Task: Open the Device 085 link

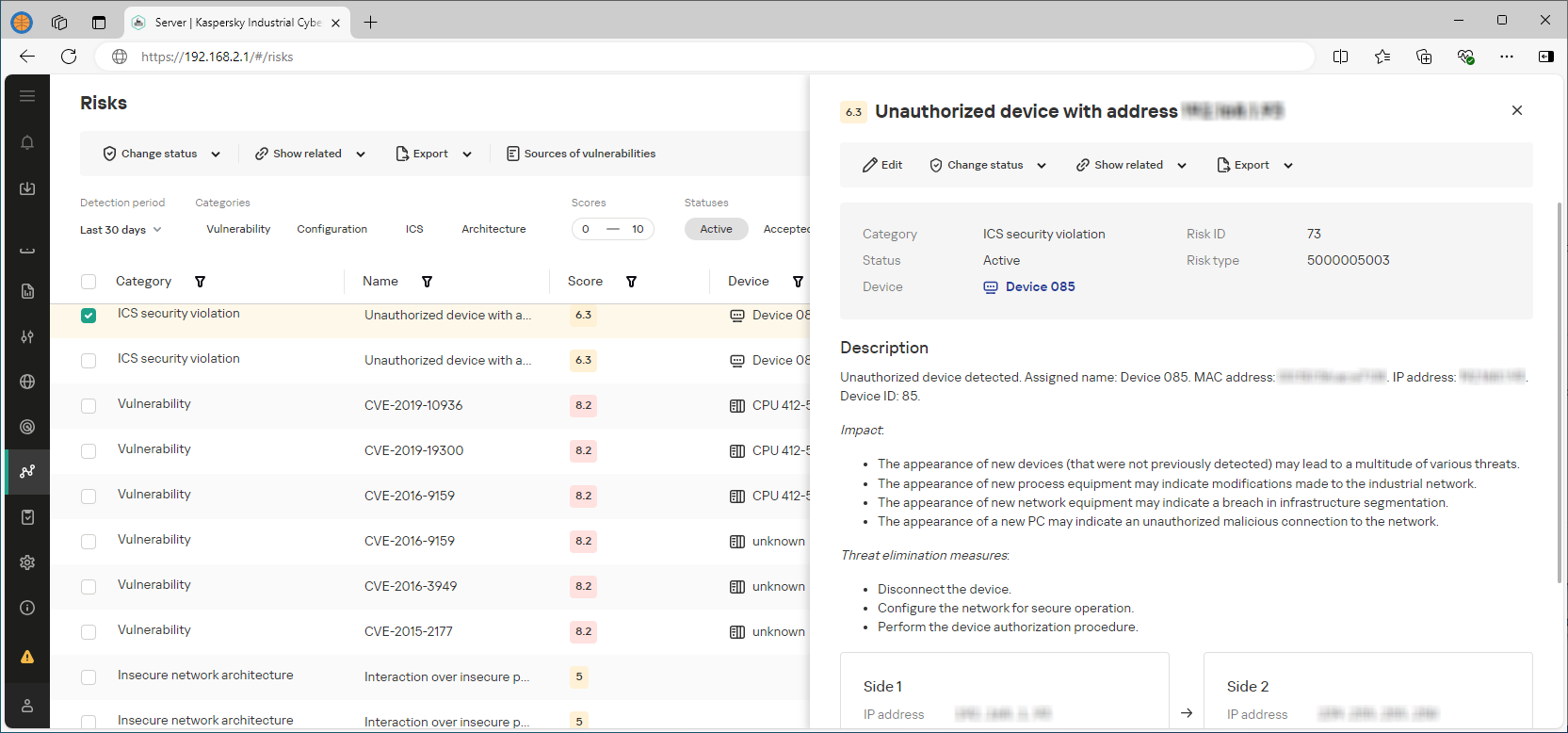Action: (x=1039, y=287)
